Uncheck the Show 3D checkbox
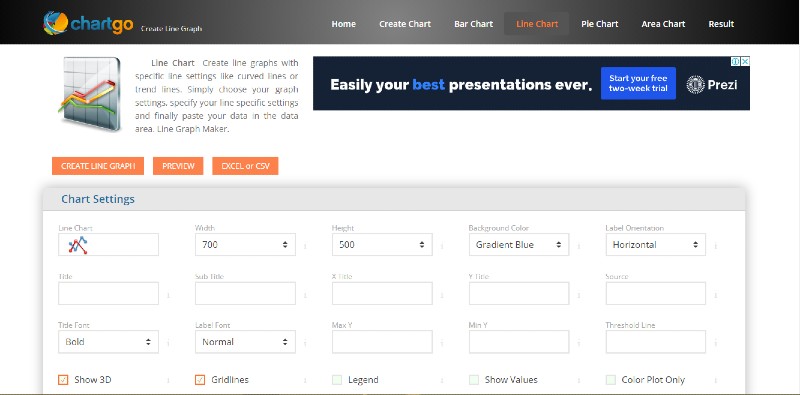This screenshot has width=800, height=395. click(63, 380)
